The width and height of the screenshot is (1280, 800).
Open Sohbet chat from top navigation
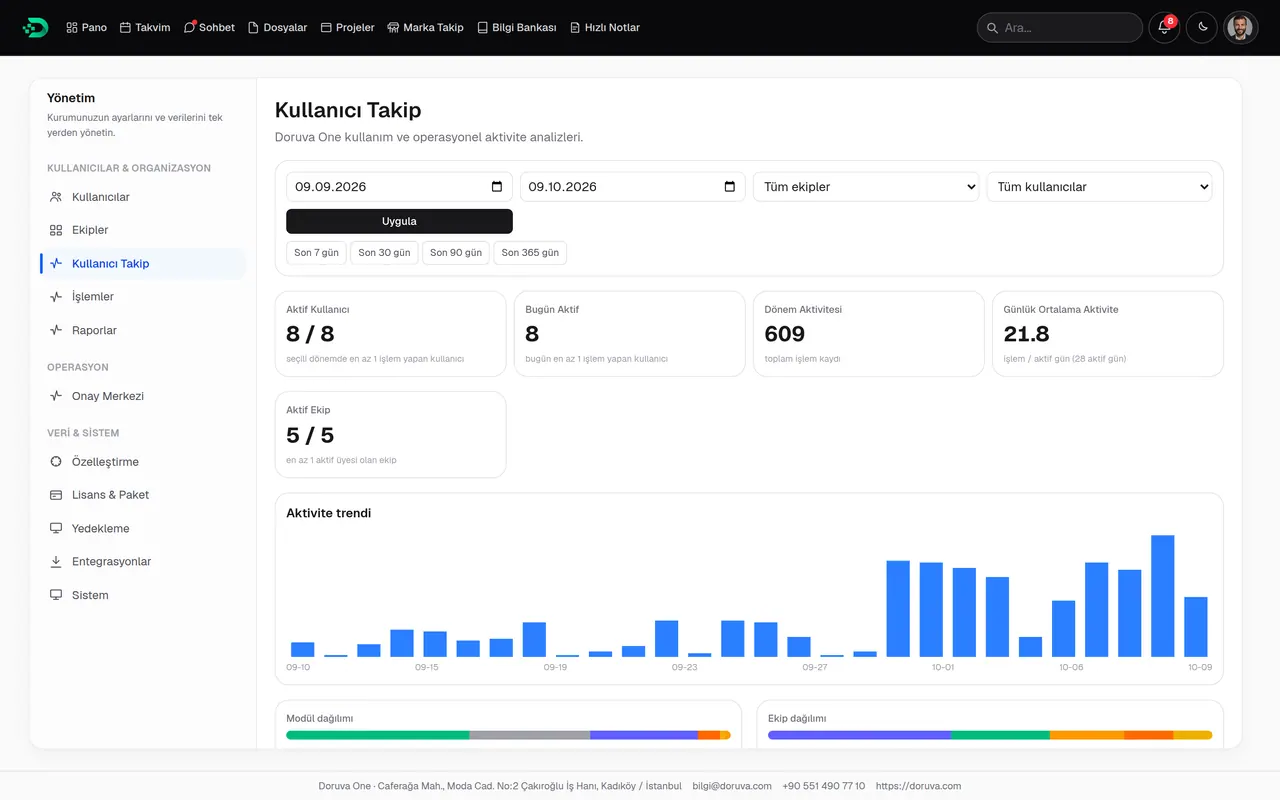pos(209,28)
